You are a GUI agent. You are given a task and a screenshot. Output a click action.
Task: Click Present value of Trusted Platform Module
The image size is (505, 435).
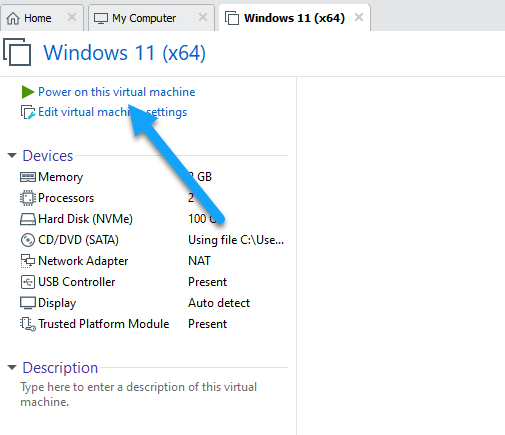tap(207, 324)
